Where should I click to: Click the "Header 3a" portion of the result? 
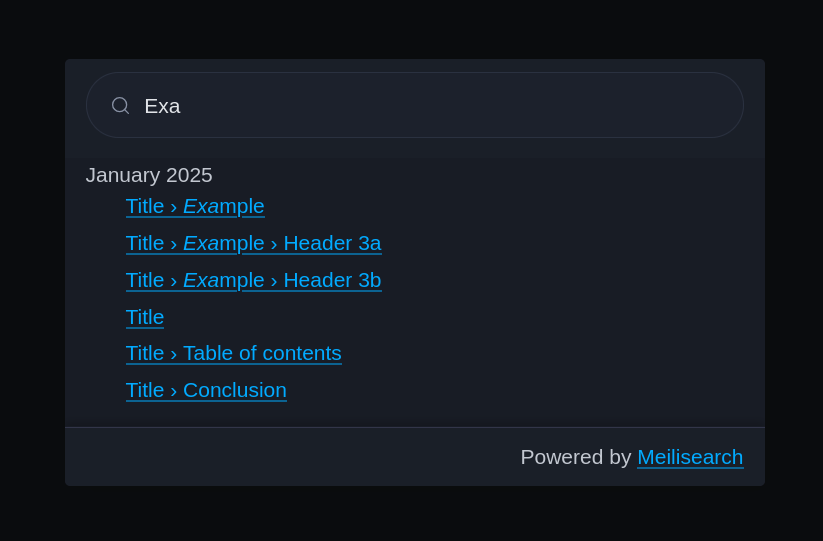(x=332, y=243)
